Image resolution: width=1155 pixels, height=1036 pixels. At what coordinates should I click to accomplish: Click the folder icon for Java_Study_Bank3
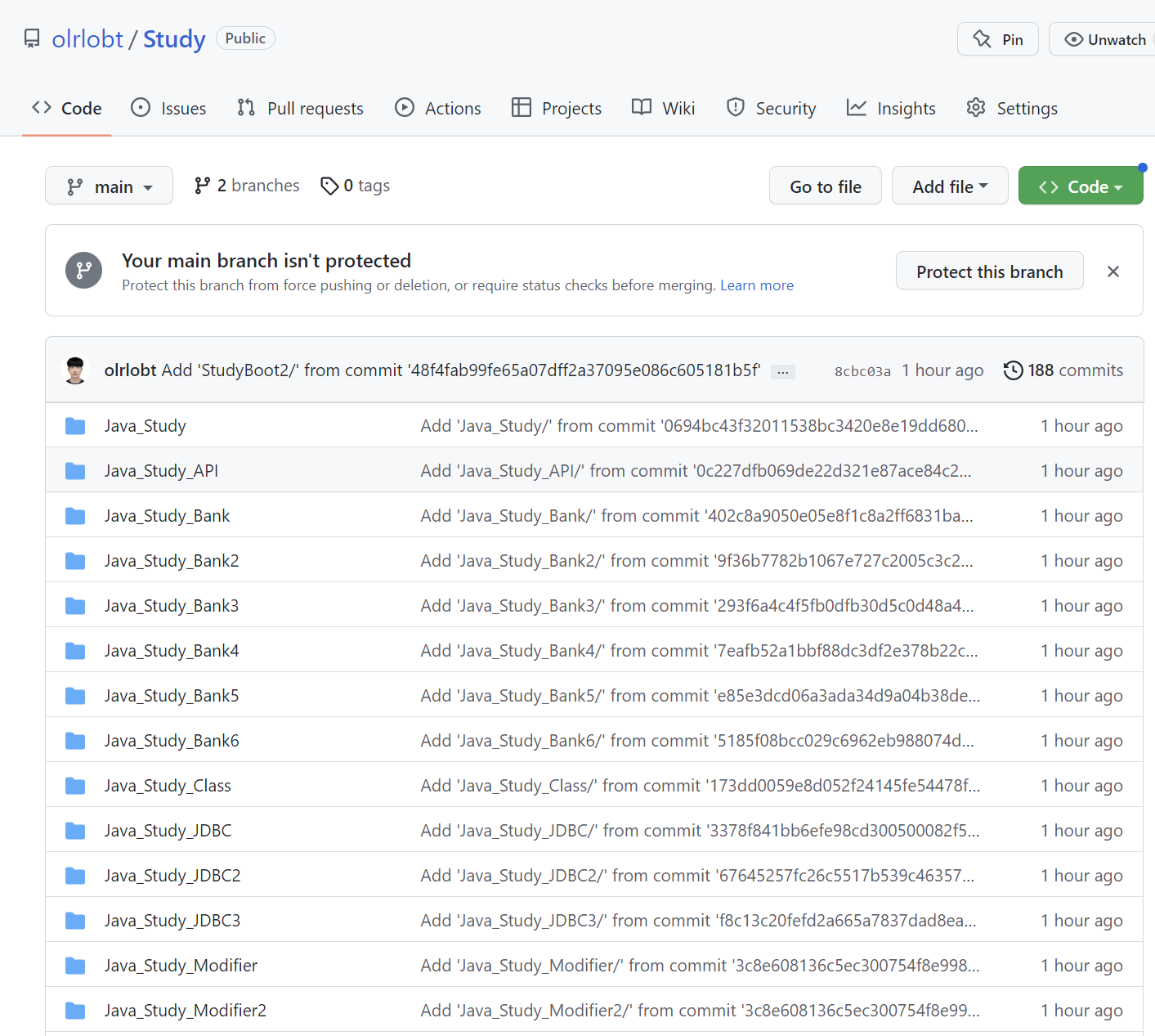(x=75, y=606)
